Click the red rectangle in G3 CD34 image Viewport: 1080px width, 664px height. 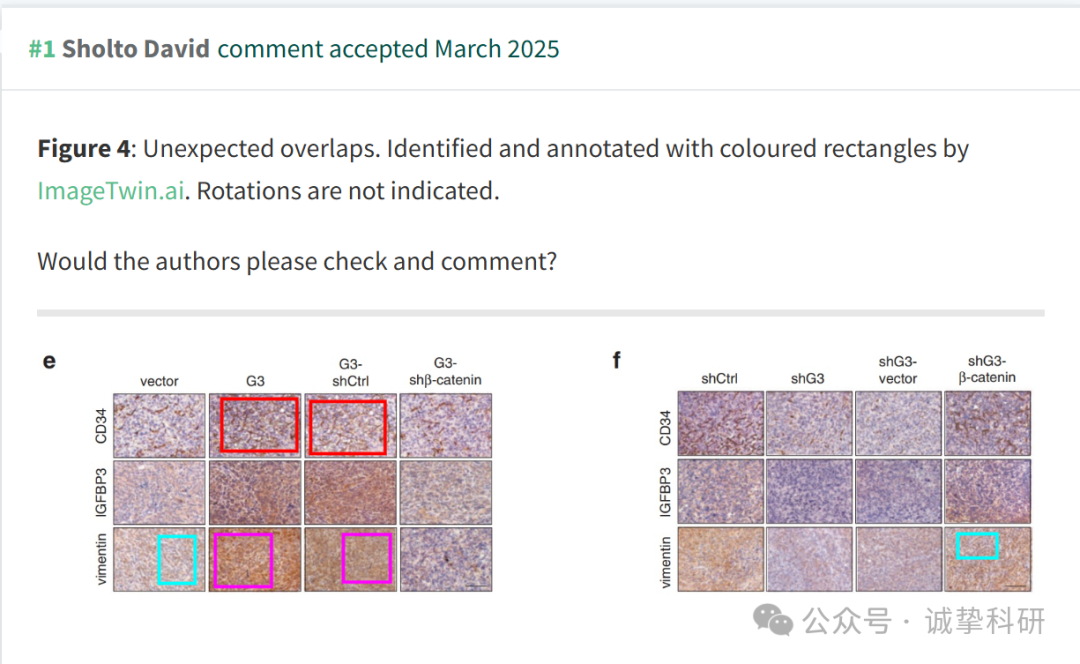(259, 425)
